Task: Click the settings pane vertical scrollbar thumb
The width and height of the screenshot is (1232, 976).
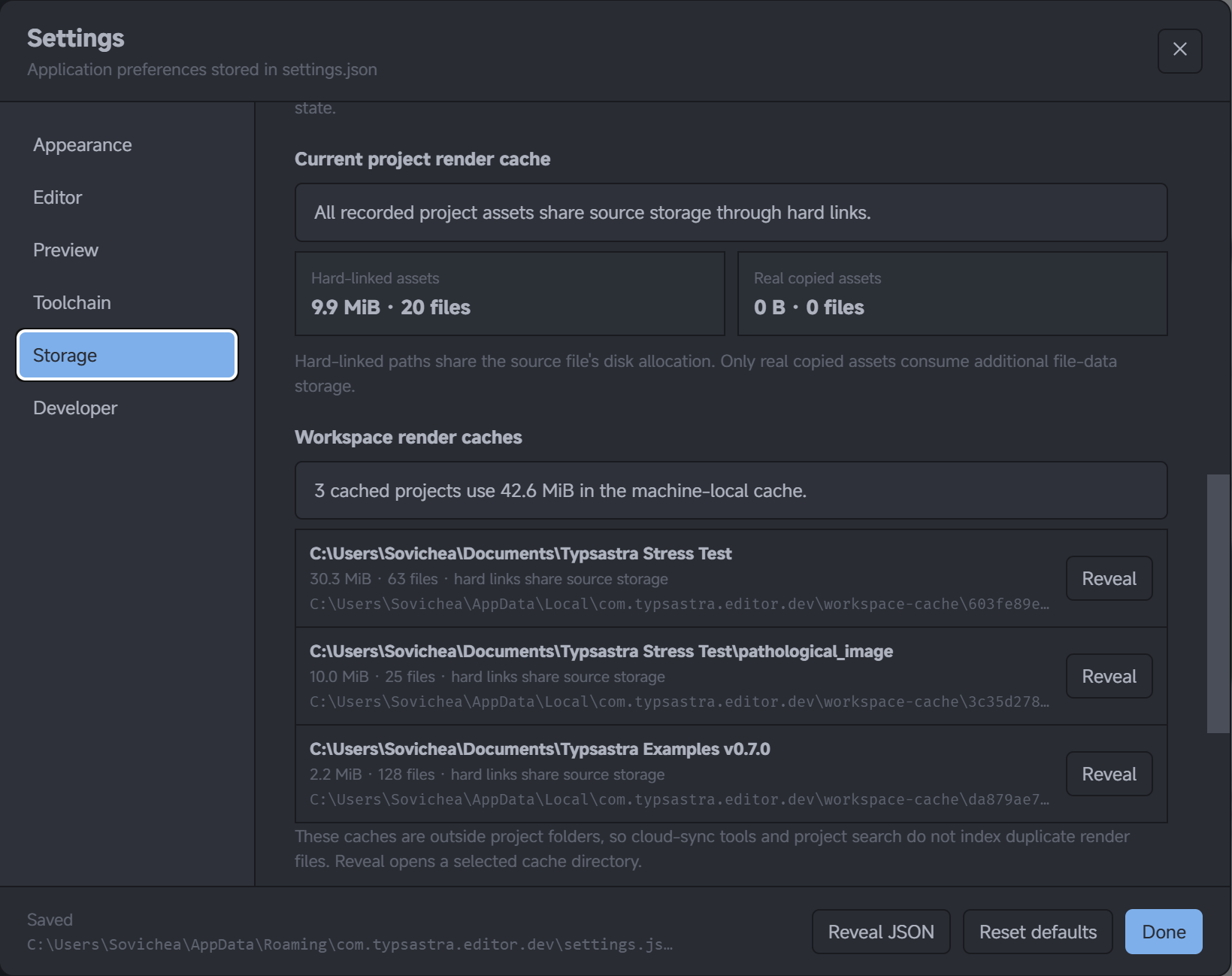Action: (1218, 603)
